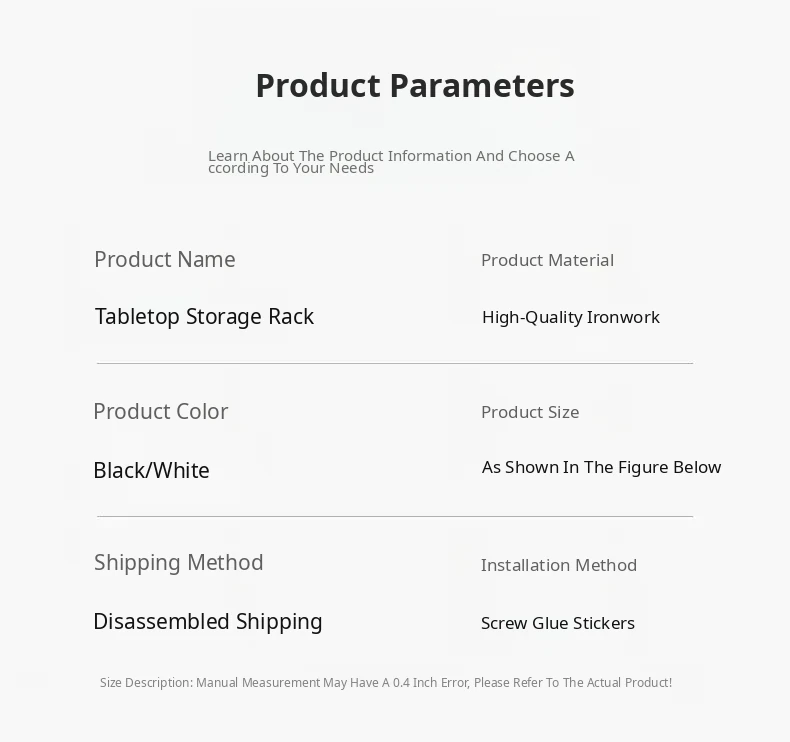
Task: Select the 'Installation Method' label
Action: pyautogui.click(x=558, y=565)
